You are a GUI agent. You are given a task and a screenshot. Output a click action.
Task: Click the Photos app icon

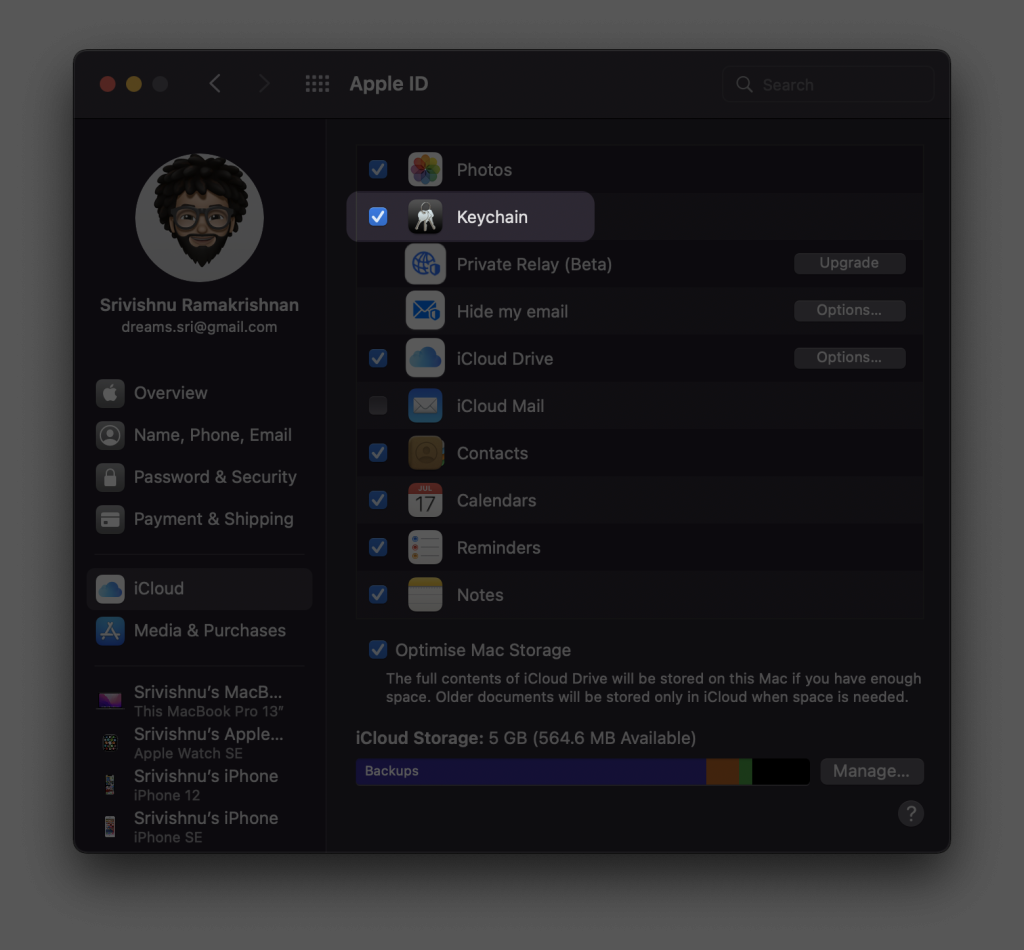(425, 170)
